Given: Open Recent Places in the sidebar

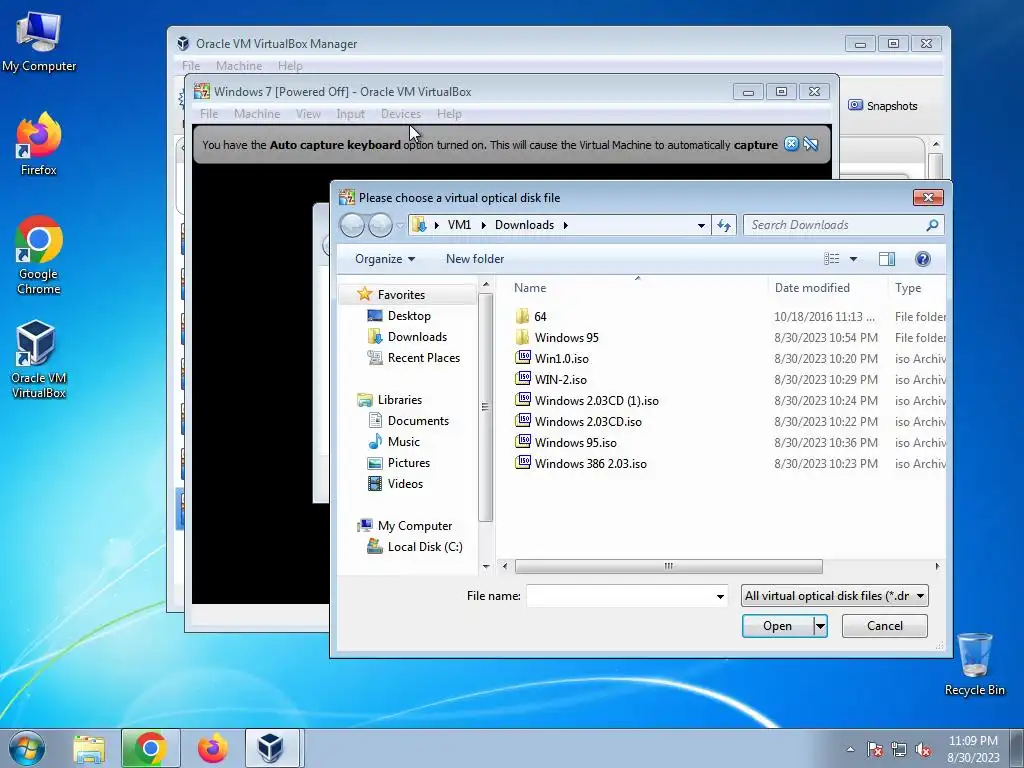Looking at the screenshot, I should (x=423, y=358).
